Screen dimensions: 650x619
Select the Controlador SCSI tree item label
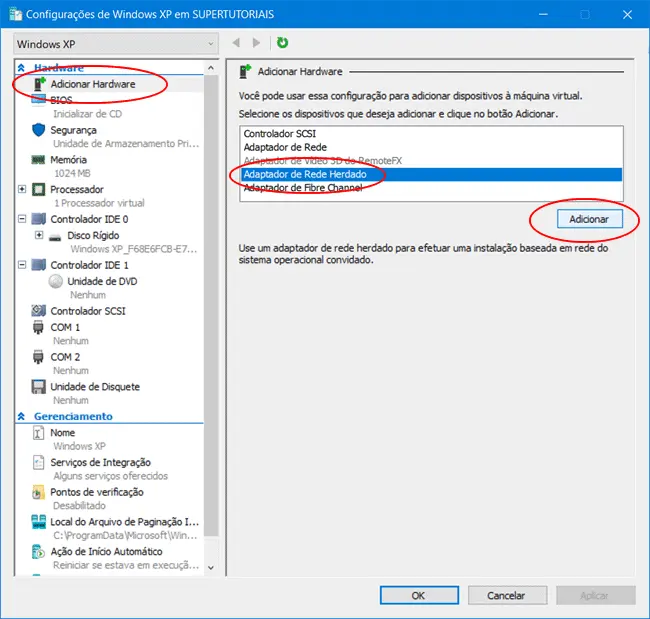click(88, 311)
